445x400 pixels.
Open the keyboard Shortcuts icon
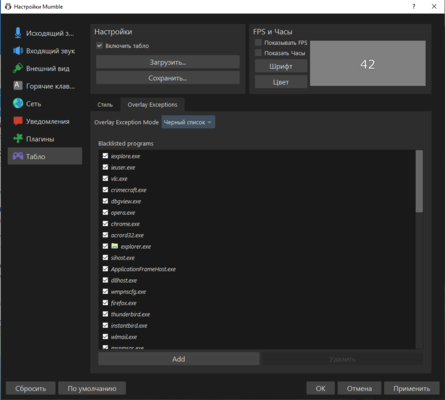(x=18, y=86)
